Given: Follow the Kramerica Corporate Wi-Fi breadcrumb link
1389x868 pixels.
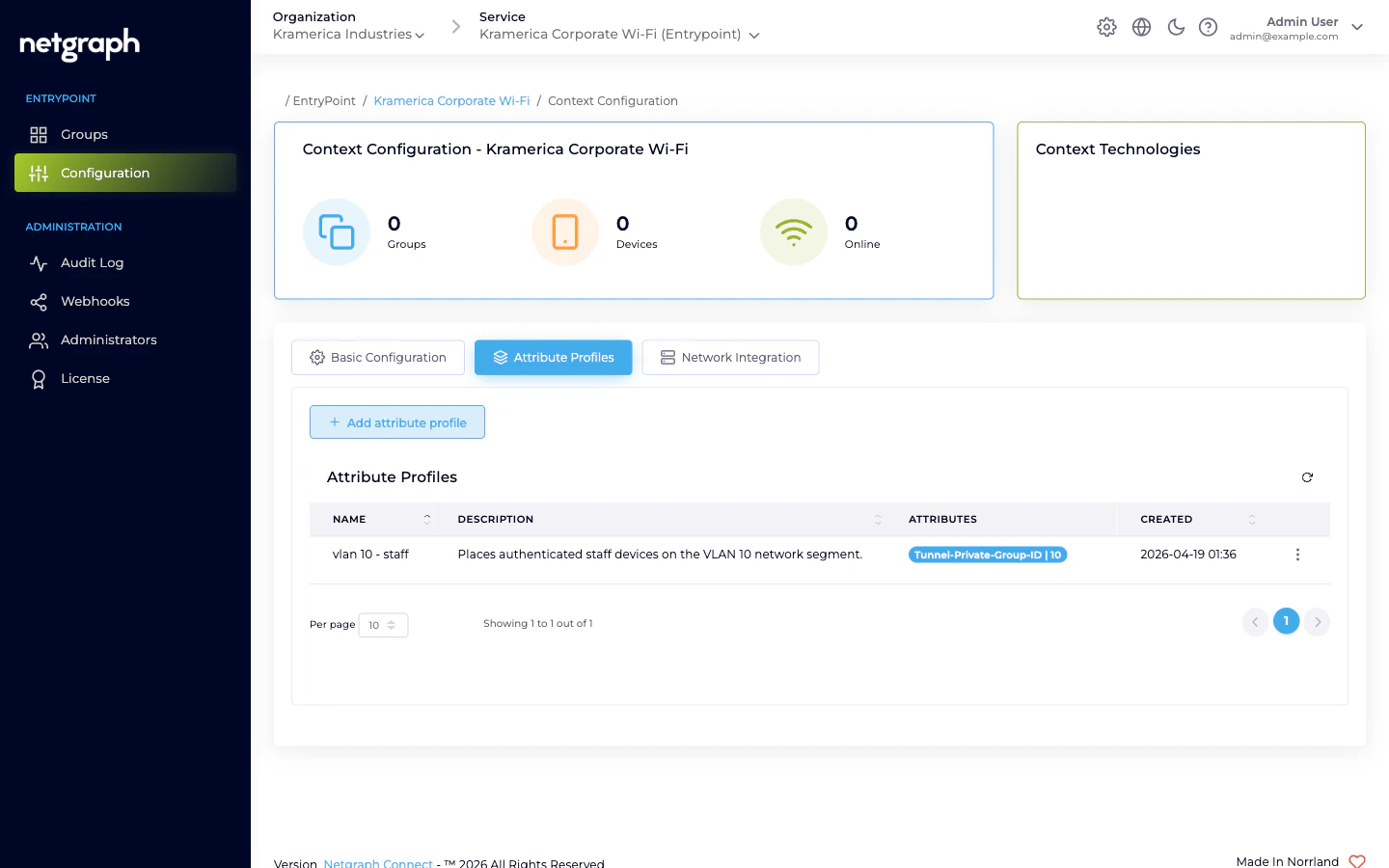Looking at the screenshot, I should click(451, 100).
